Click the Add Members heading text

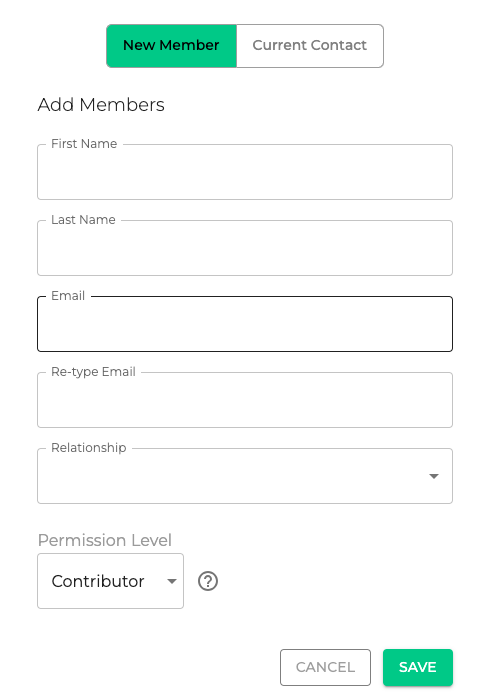(x=101, y=105)
